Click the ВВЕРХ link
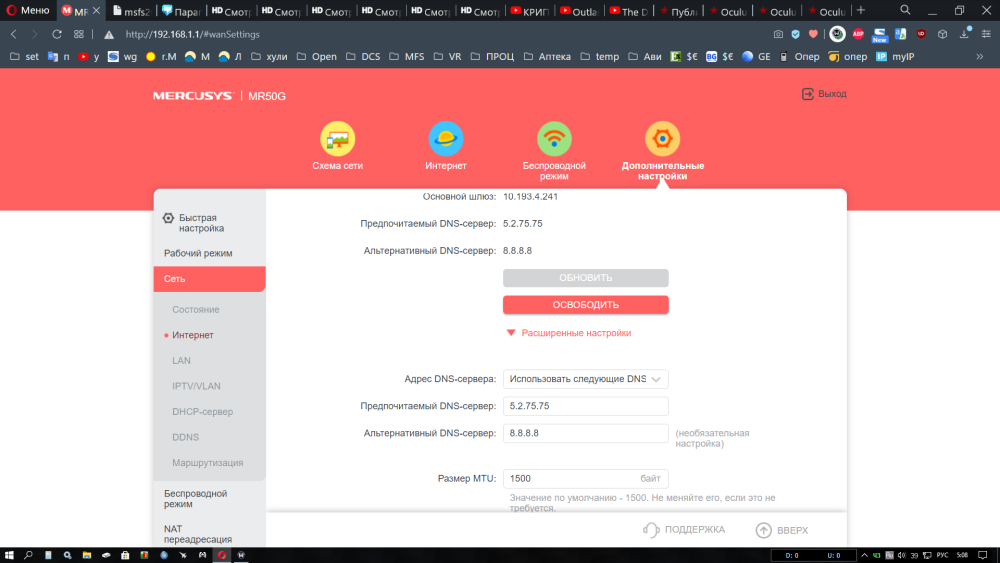Image resolution: width=1000 pixels, height=563 pixels. tap(792, 530)
